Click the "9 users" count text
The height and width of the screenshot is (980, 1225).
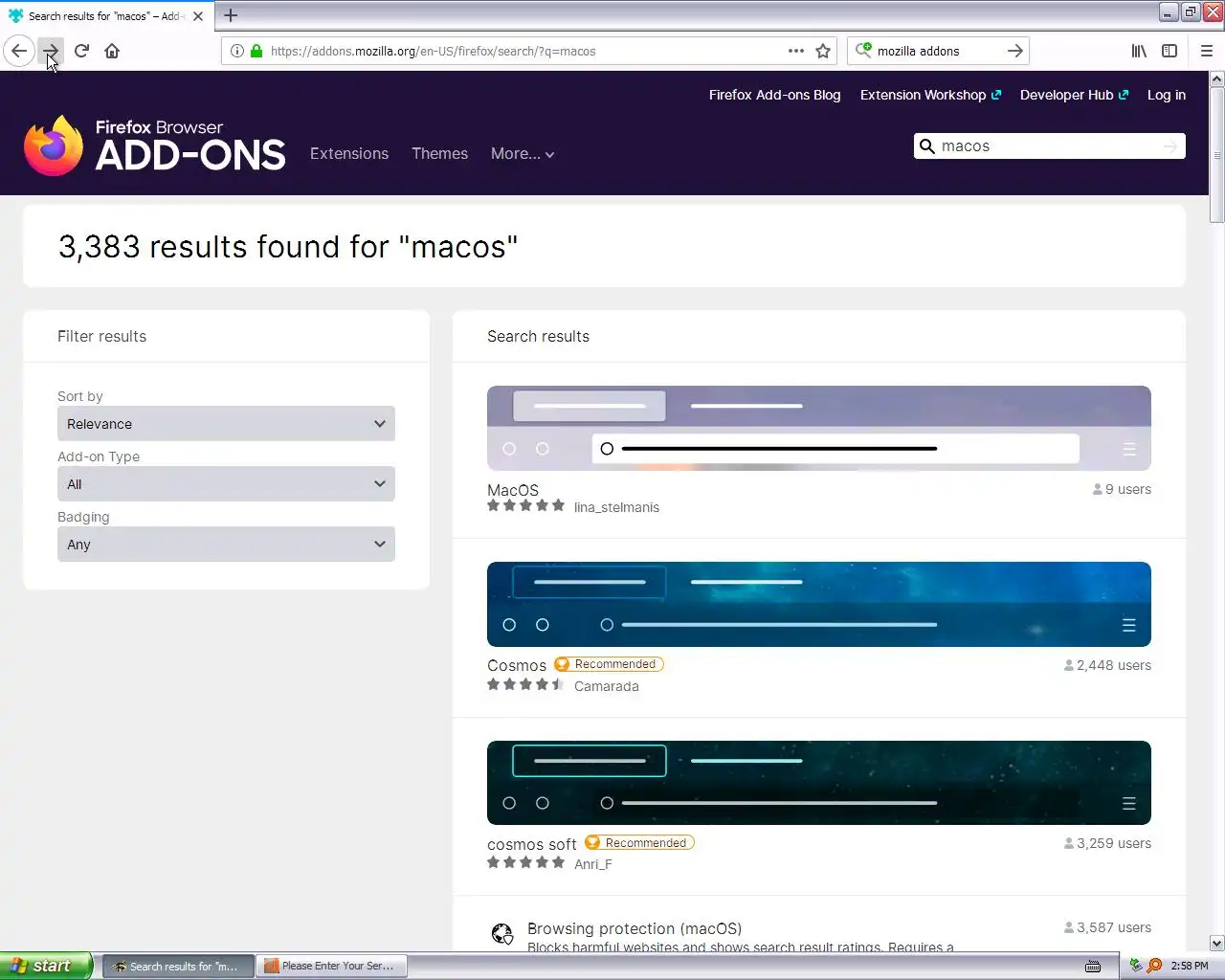(x=1128, y=489)
